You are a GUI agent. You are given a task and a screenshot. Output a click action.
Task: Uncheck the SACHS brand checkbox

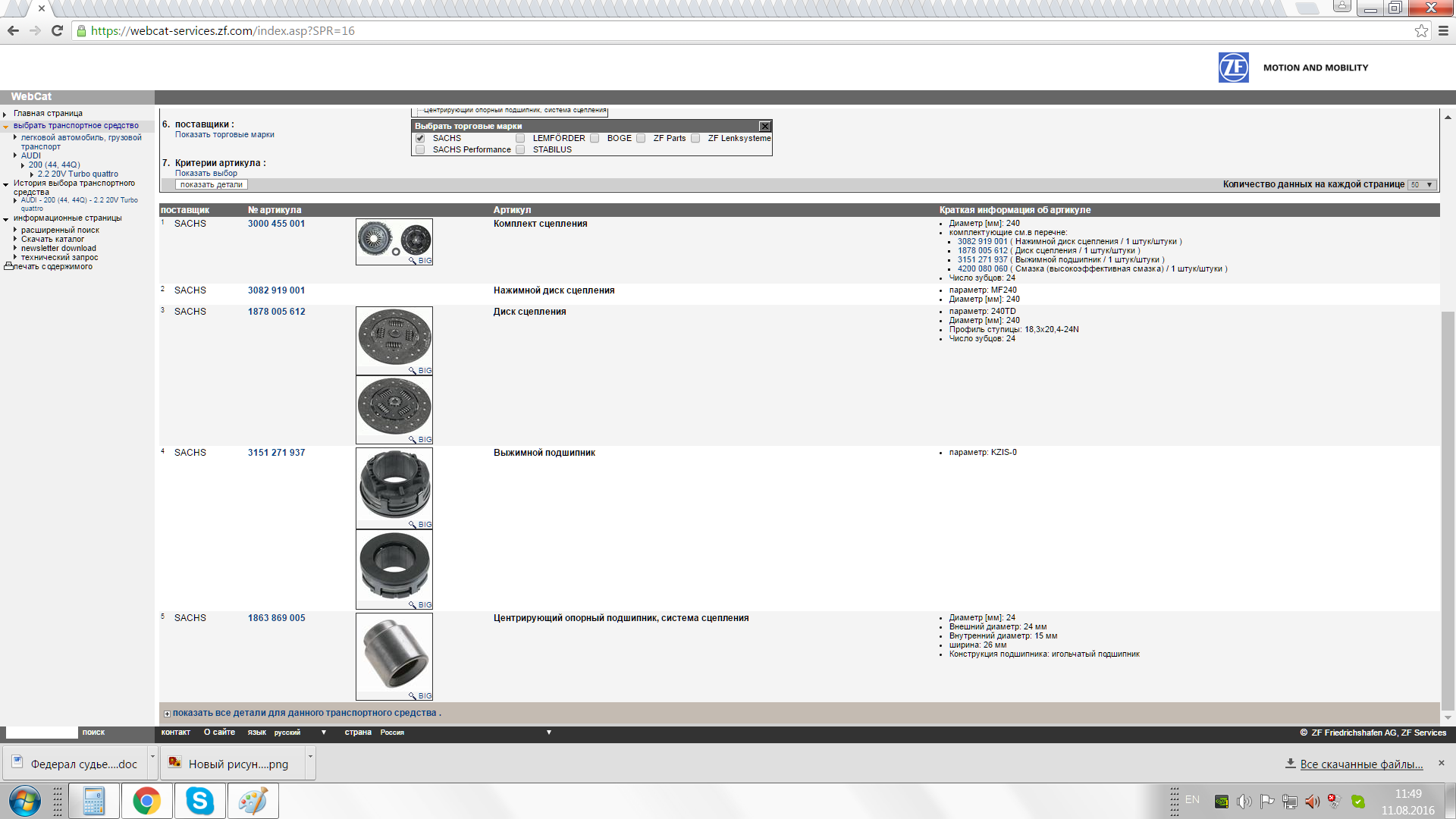tap(420, 138)
